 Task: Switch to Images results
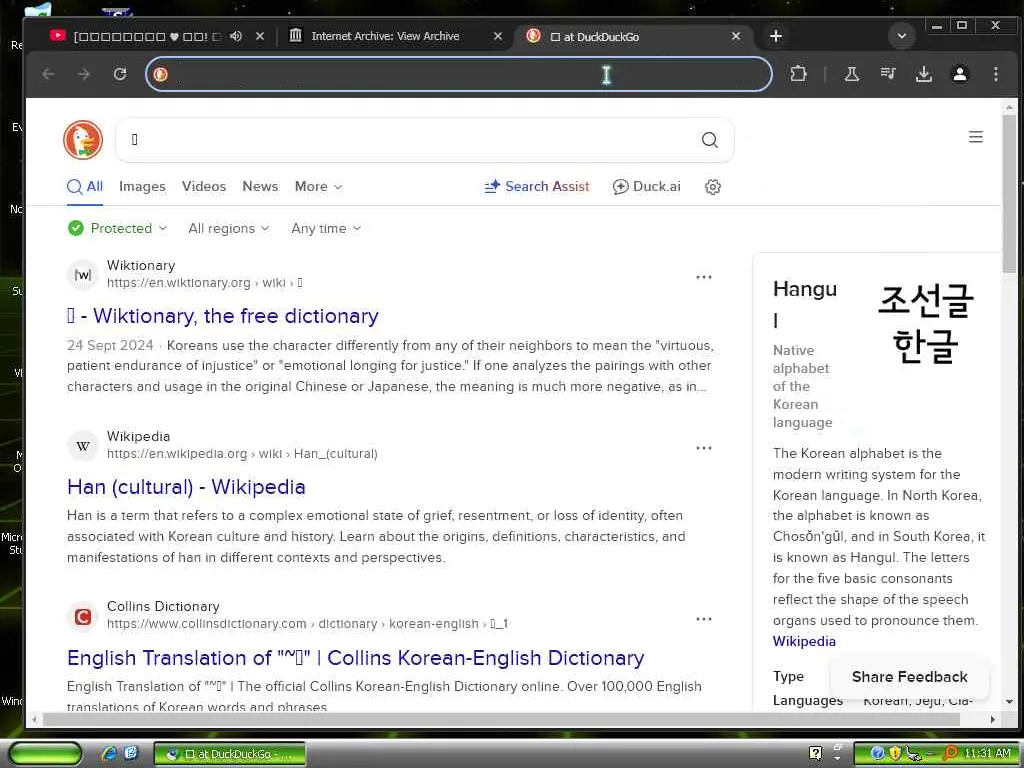coord(142,187)
